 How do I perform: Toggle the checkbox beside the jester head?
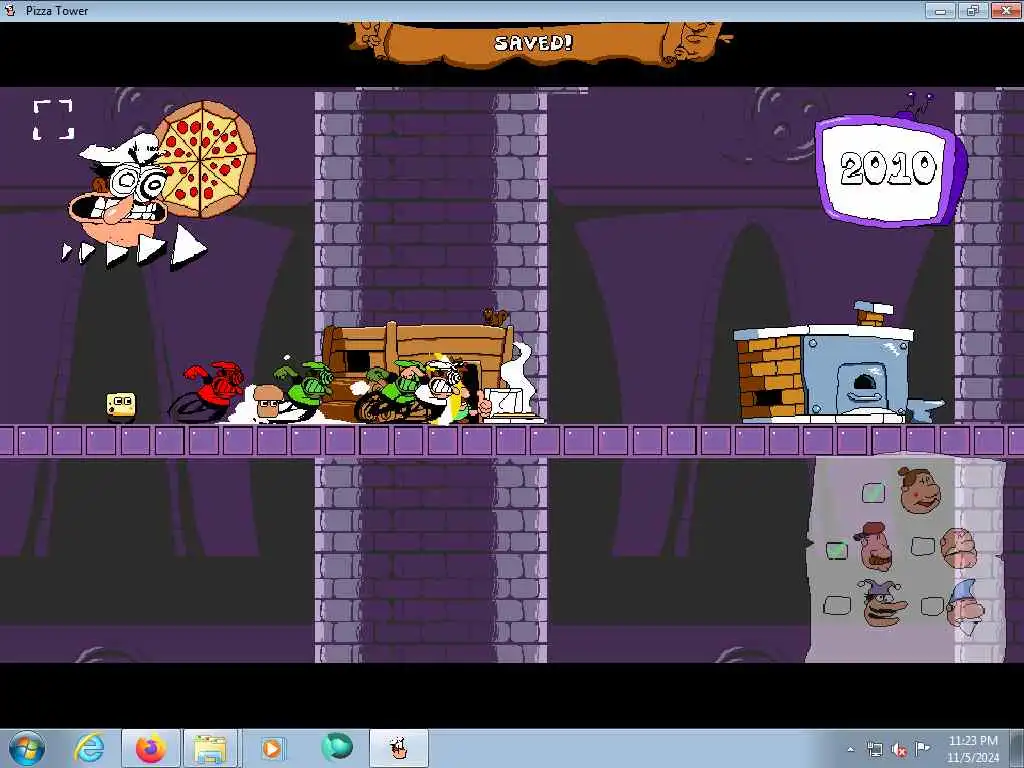(837, 605)
